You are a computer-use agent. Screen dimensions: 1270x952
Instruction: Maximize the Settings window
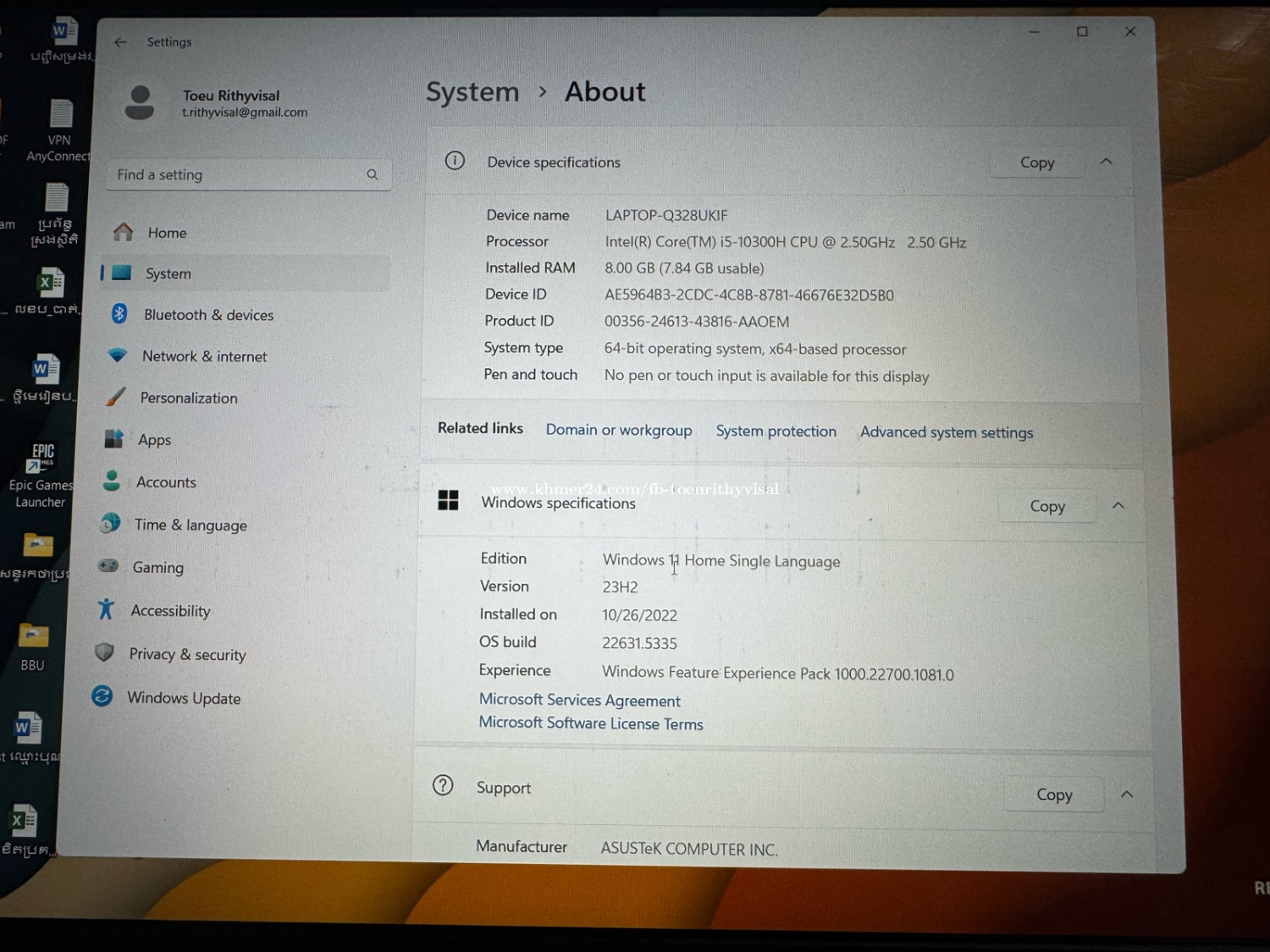(1082, 31)
